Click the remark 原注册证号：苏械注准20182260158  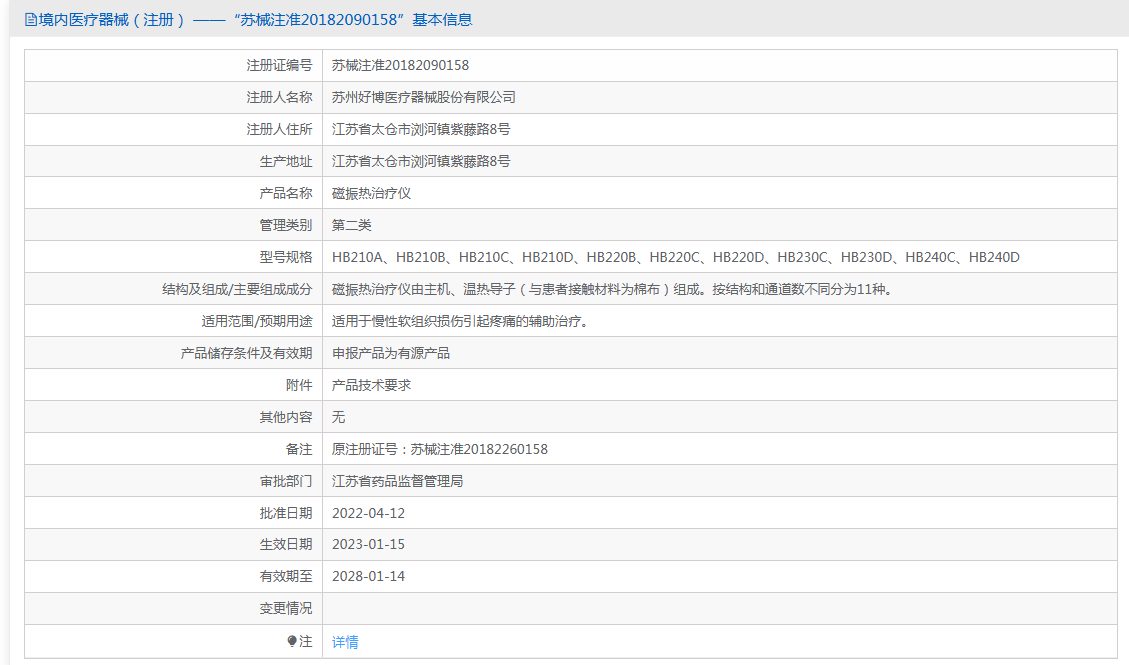click(439, 449)
